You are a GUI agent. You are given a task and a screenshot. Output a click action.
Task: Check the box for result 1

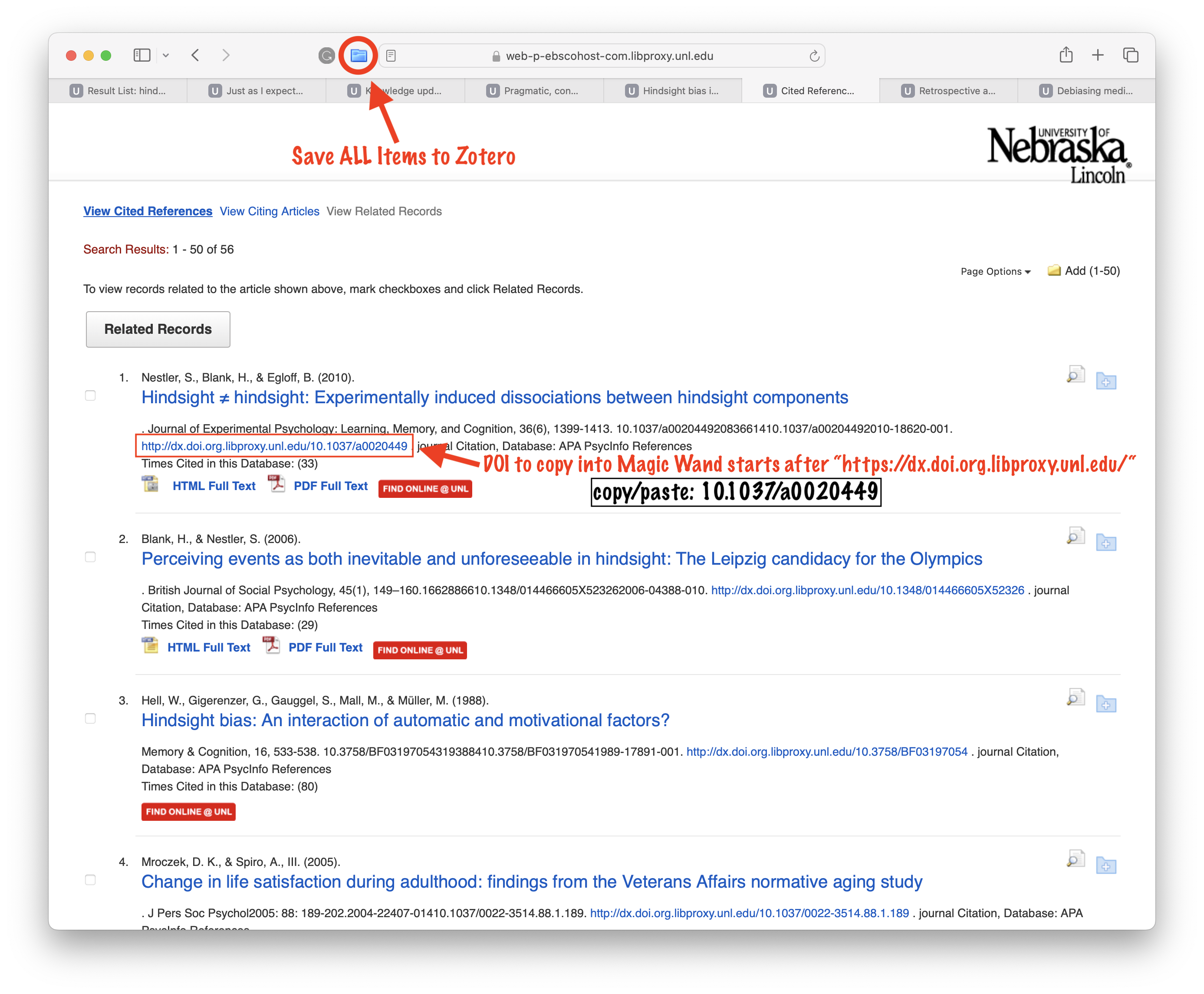(x=90, y=396)
